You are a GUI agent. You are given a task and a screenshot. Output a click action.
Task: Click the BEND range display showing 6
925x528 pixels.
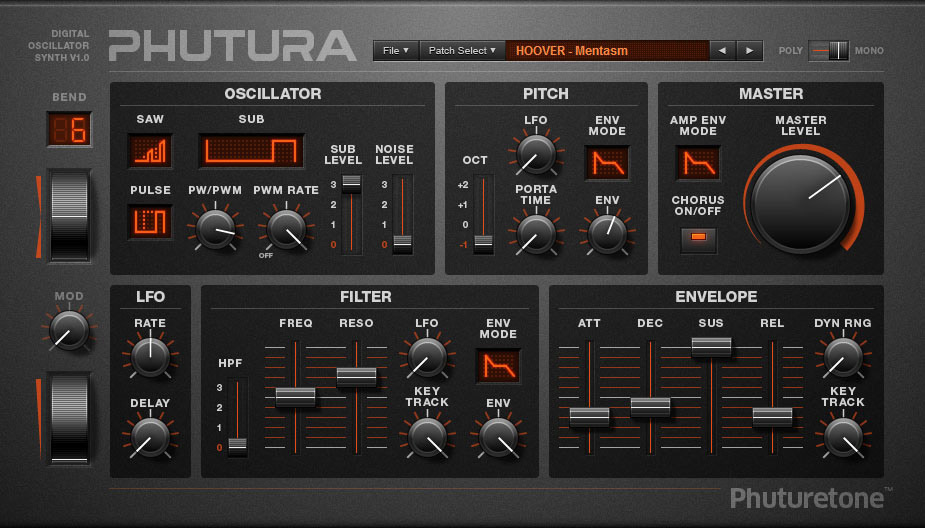69,129
